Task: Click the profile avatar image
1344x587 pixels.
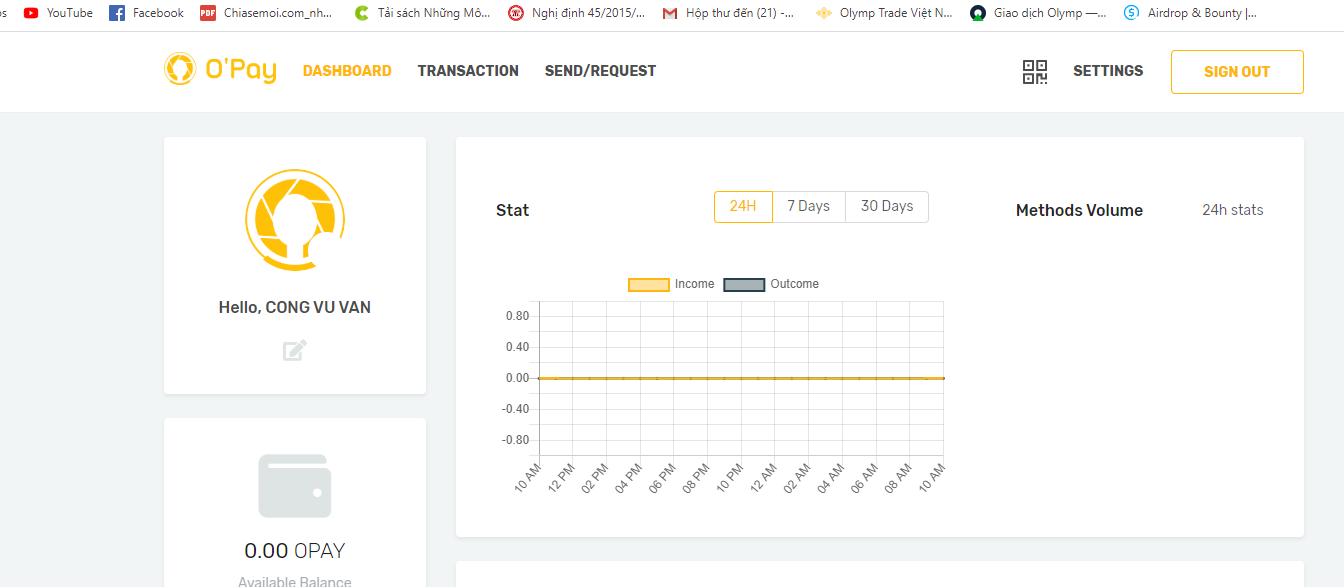Action: (x=295, y=220)
